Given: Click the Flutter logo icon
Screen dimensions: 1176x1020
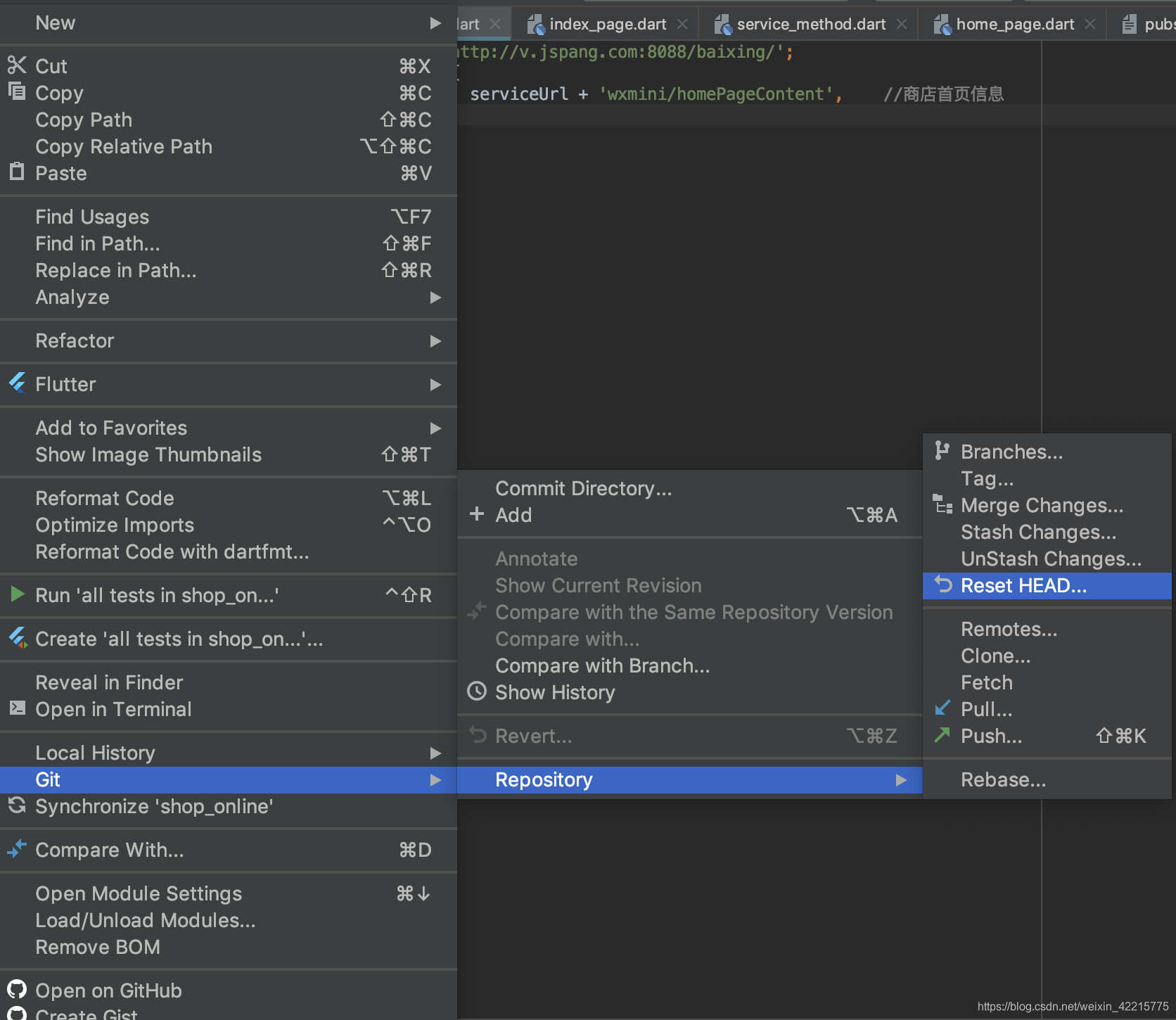Looking at the screenshot, I should point(18,383).
